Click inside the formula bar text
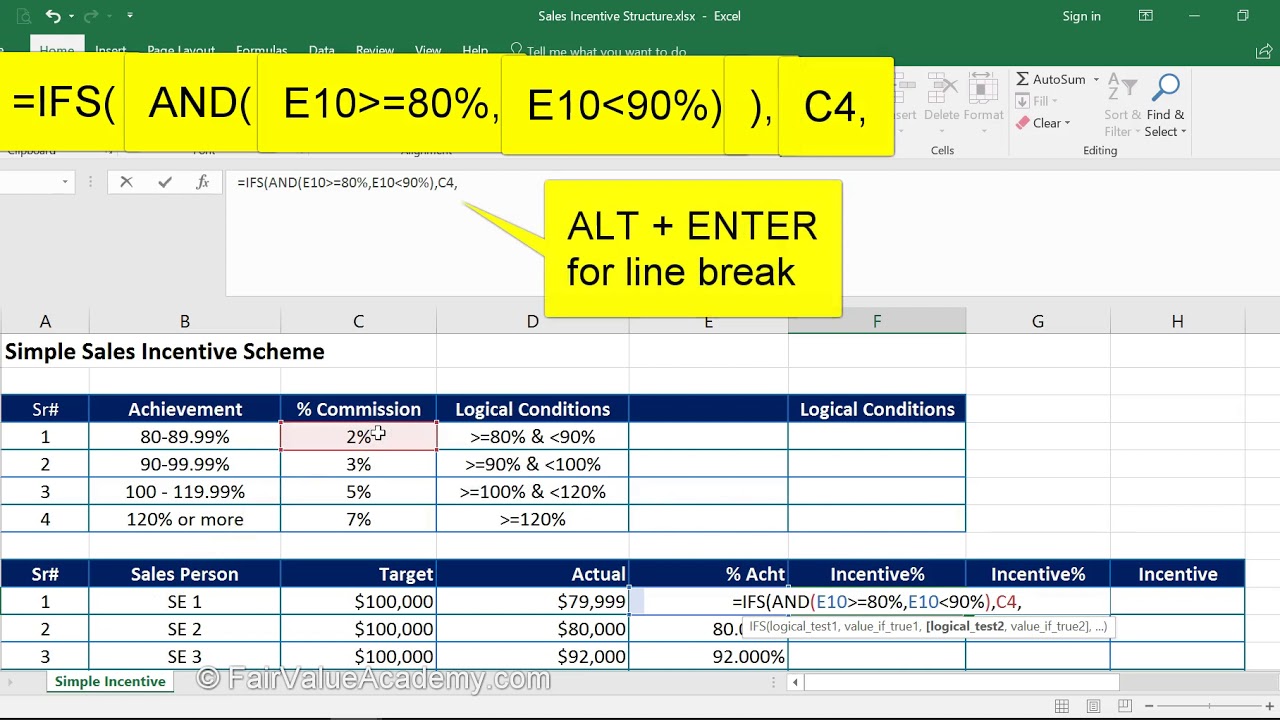1280x720 pixels. click(x=347, y=182)
